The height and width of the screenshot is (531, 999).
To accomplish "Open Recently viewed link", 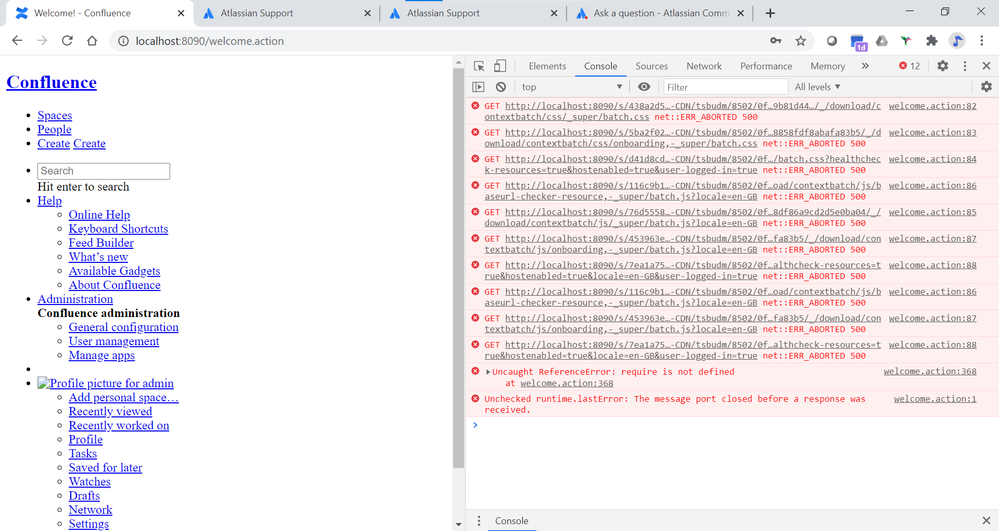I will pyautogui.click(x=110, y=411).
